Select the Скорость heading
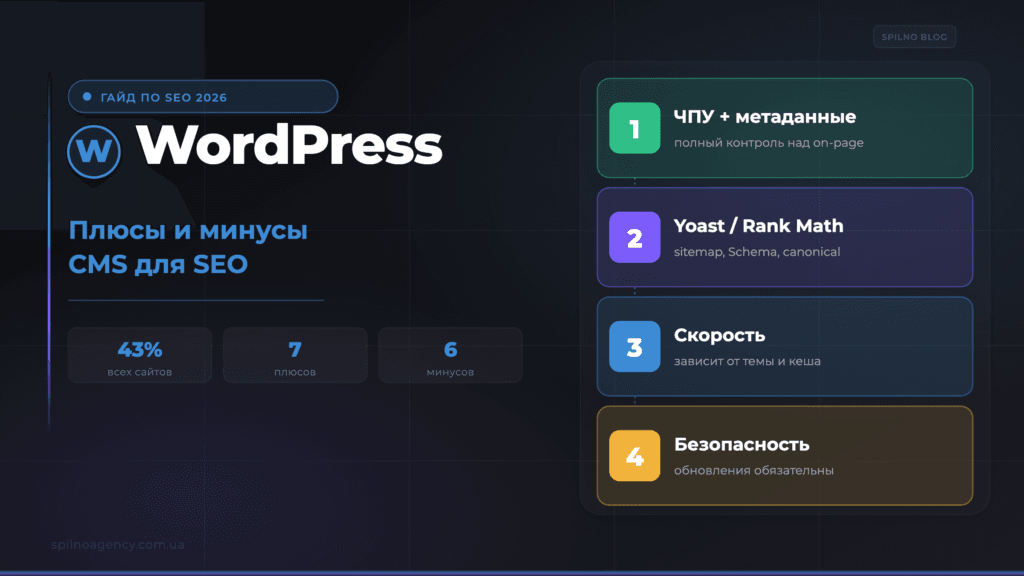Screen dimensions: 1024x576 coord(719,335)
